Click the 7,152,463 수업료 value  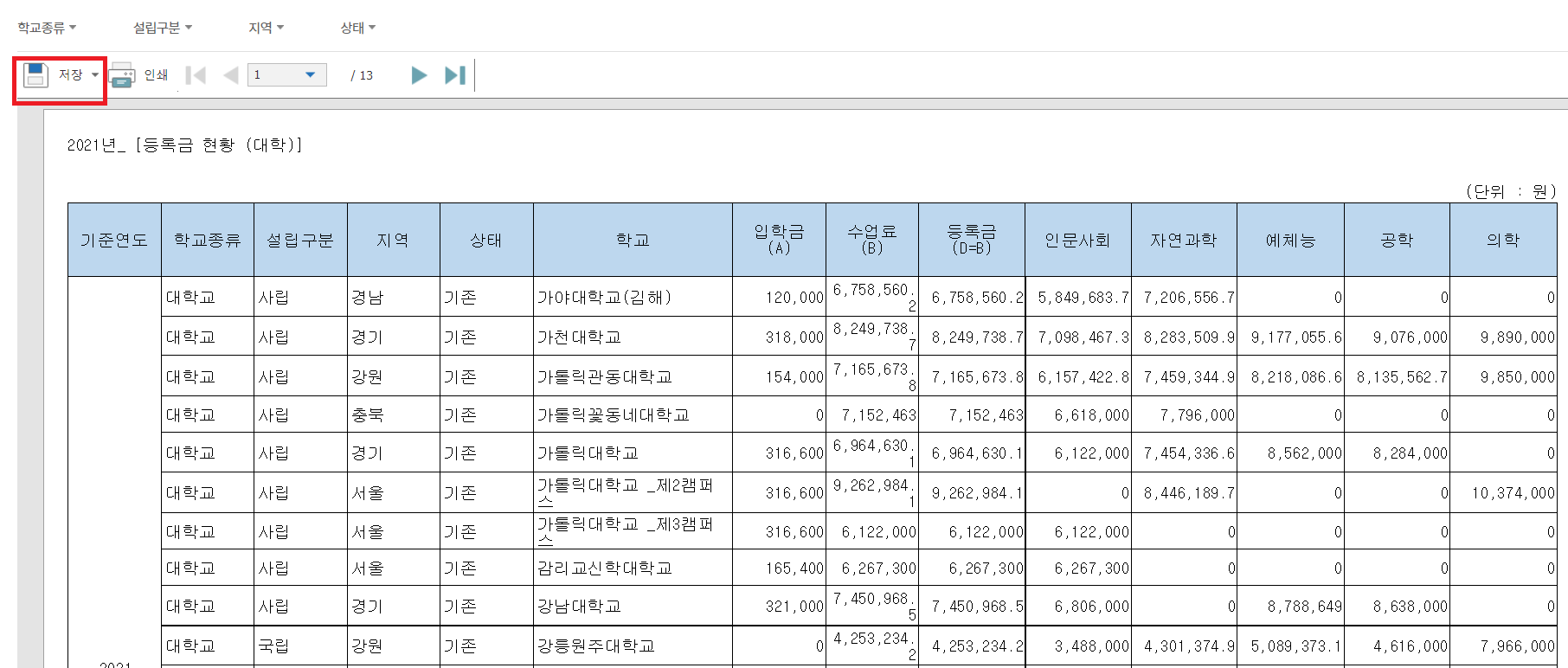pyautogui.click(x=878, y=415)
